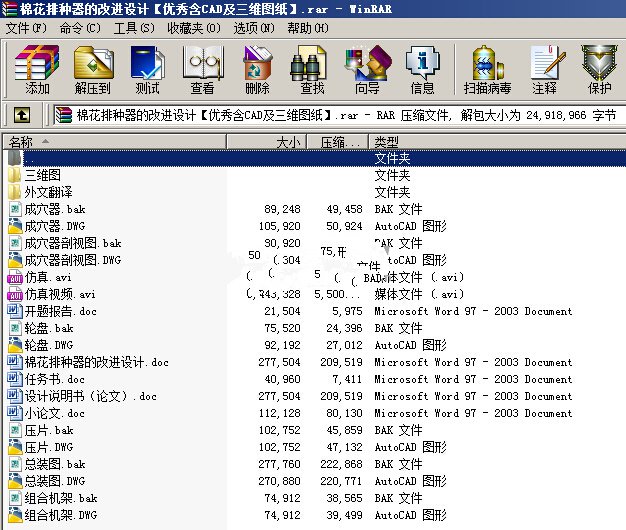626x530 pixels.
Task: Click the 仿真视频.avi file icon
Action: pos(15,294)
